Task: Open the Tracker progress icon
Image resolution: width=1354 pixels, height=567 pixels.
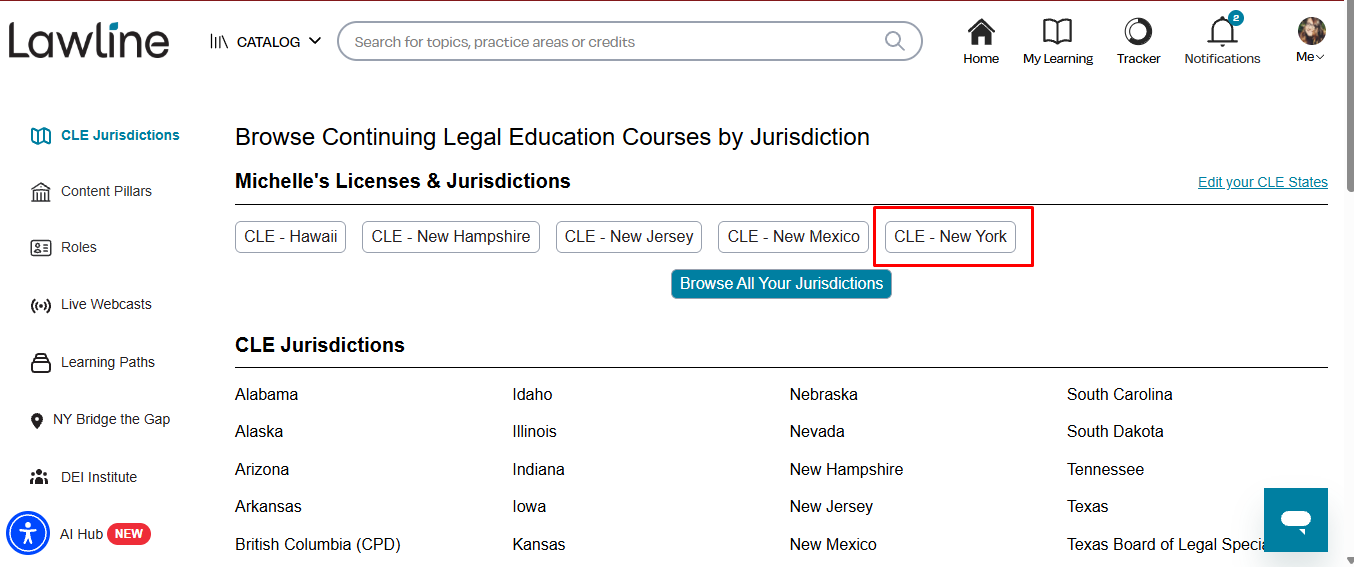Action: click(1138, 33)
